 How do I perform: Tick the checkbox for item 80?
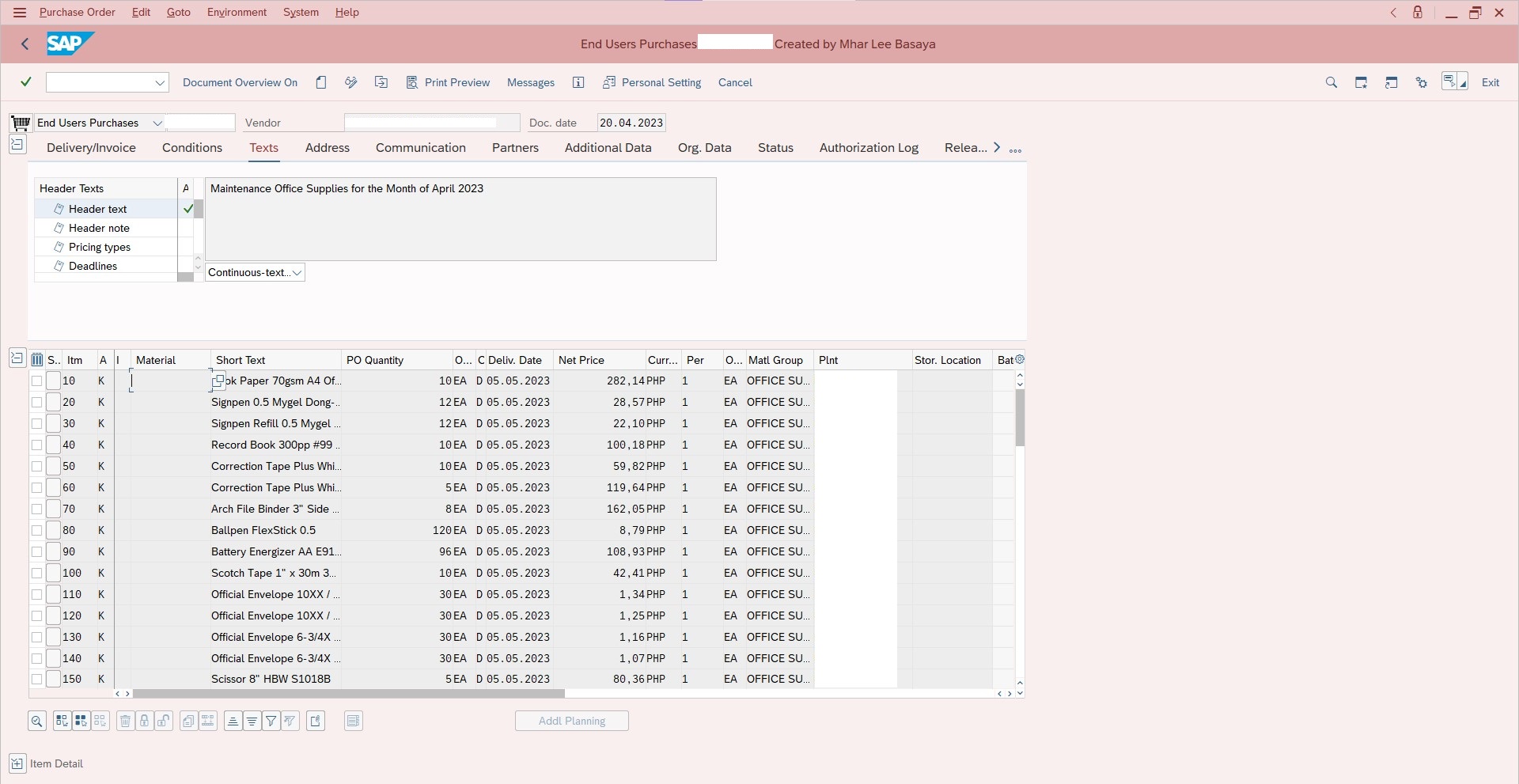tap(36, 531)
